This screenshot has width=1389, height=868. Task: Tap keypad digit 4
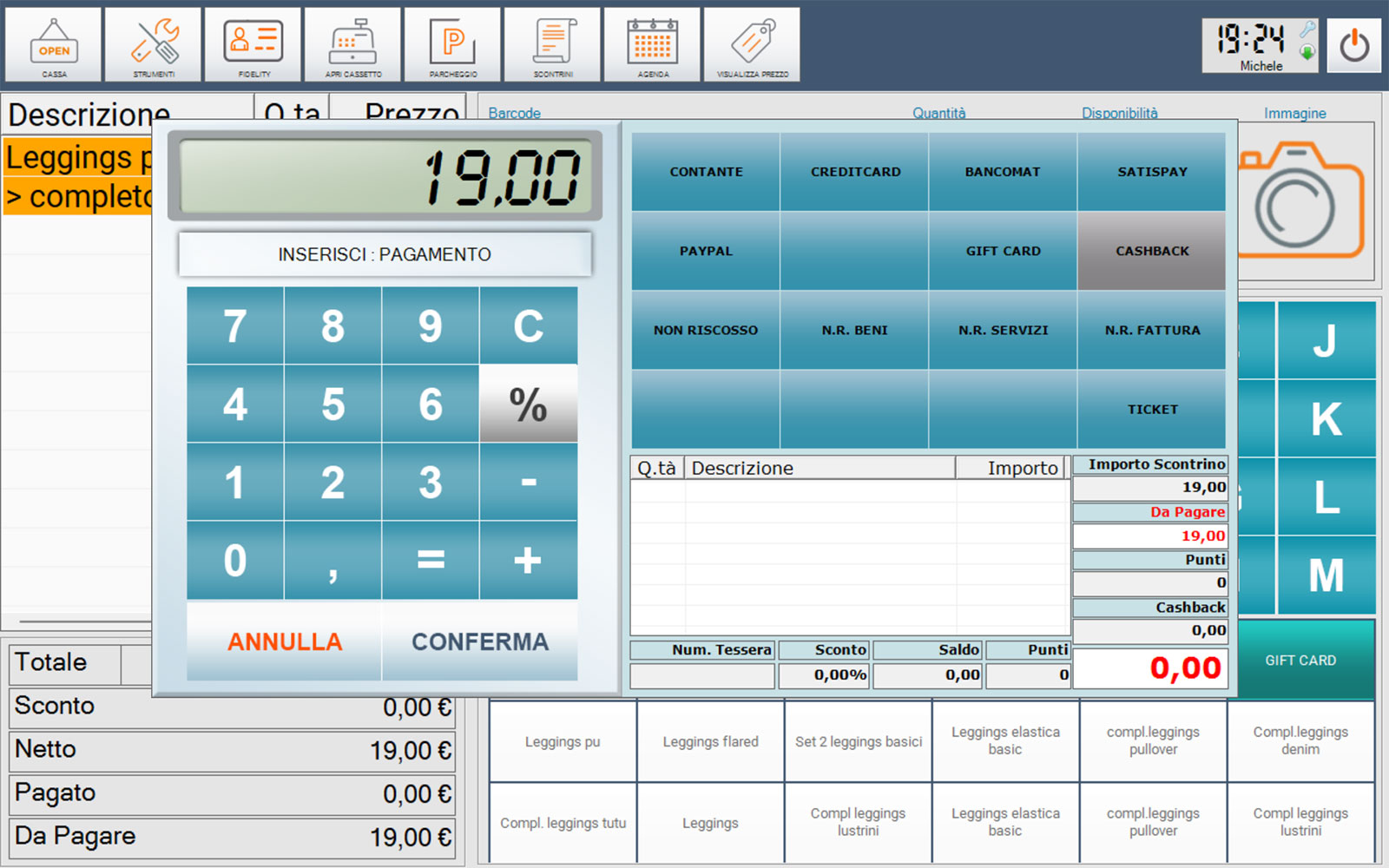tap(235, 404)
